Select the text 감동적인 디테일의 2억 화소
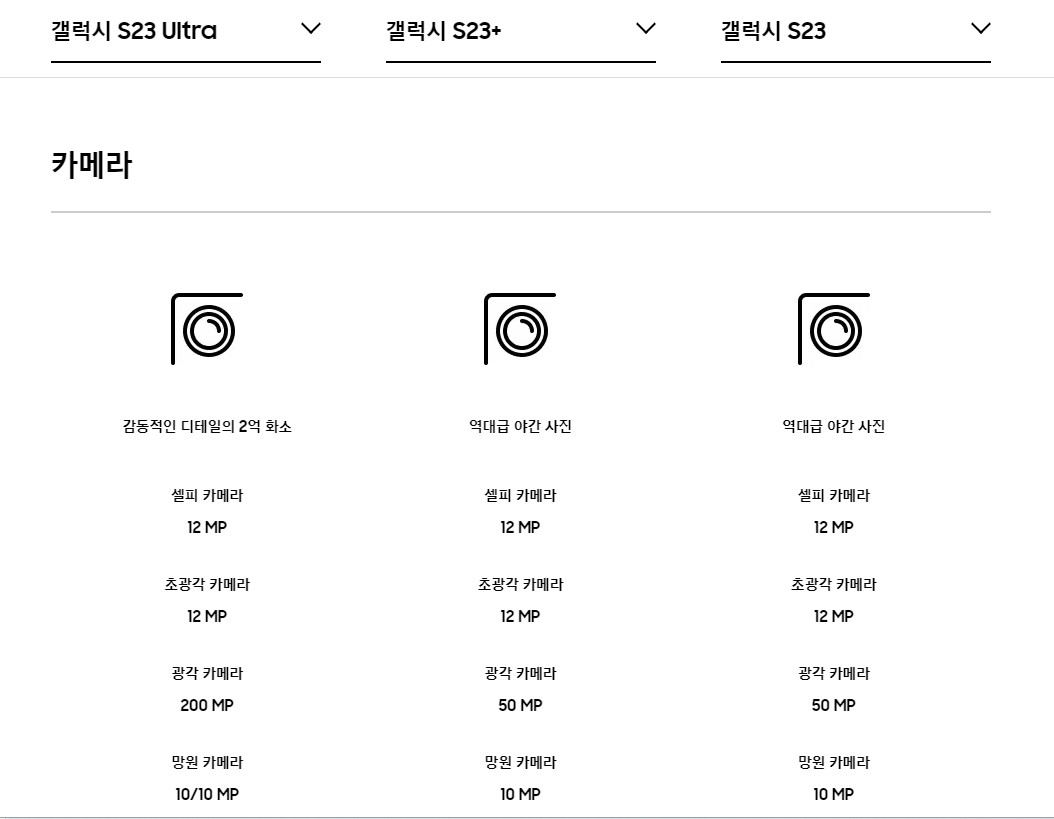Viewport: 1054px width, 819px height. (x=207, y=426)
